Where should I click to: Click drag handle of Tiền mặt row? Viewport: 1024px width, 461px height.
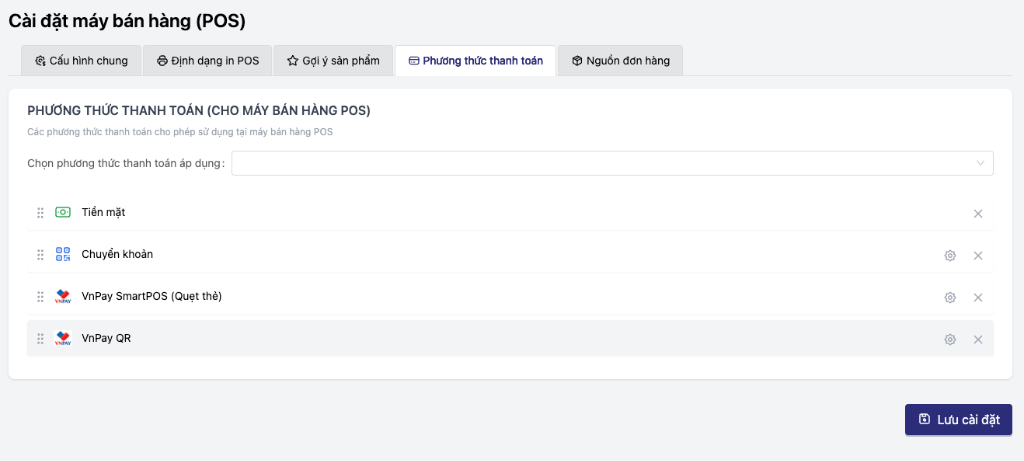coord(41,213)
